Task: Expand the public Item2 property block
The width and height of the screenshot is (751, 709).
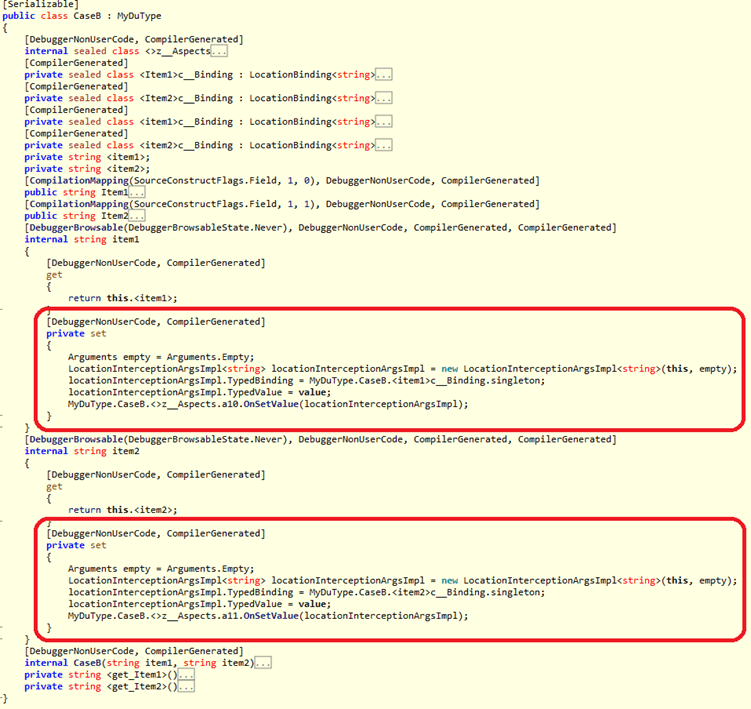Action: [137, 216]
